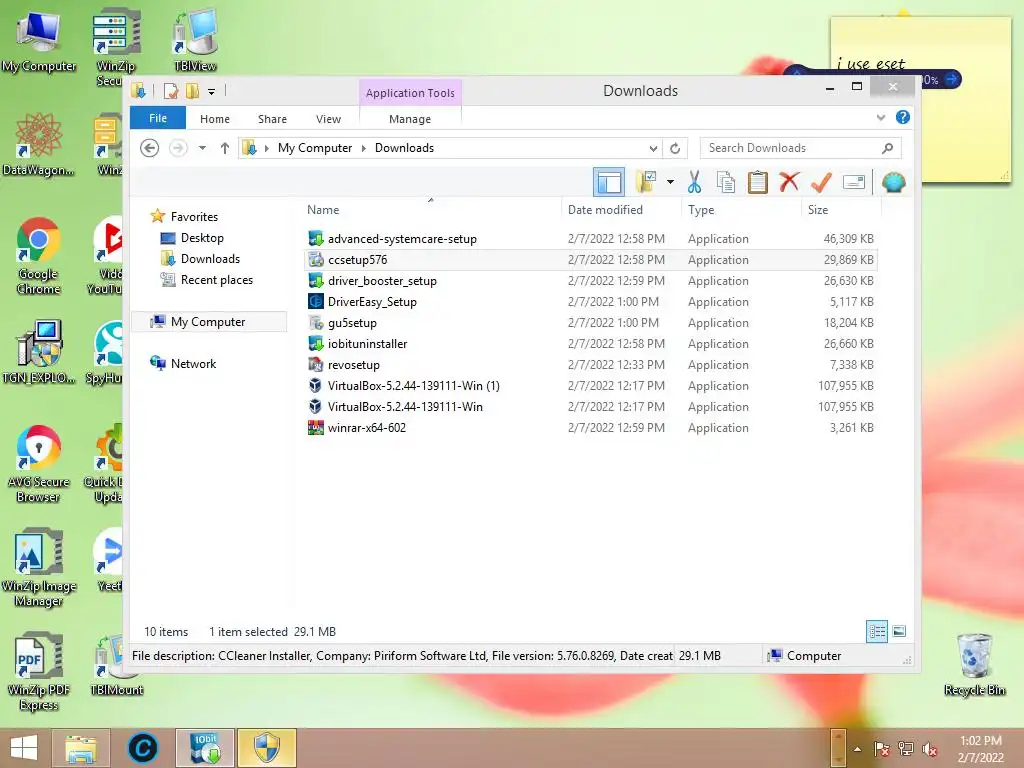Expand the arrow after My Computer breadcrumb
Viewport: 1024px width, 768px height.
[x=364, y=148]
